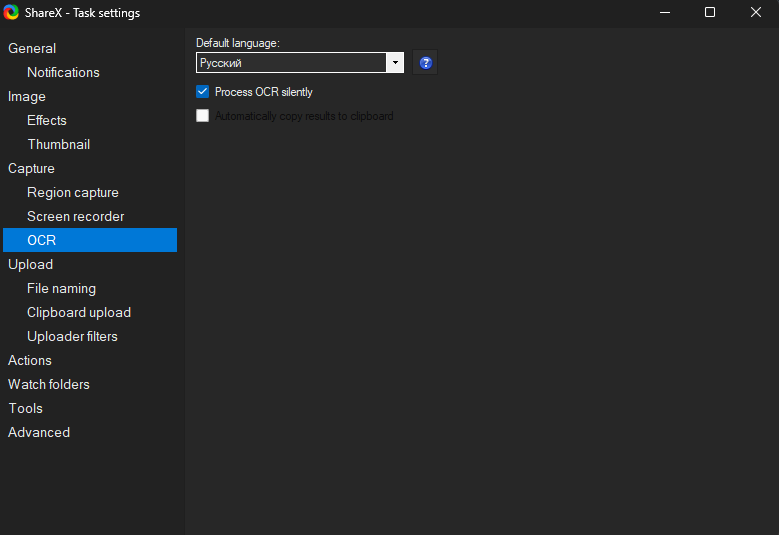
Task: Open the Upload section
Action: tap(30, 264)
